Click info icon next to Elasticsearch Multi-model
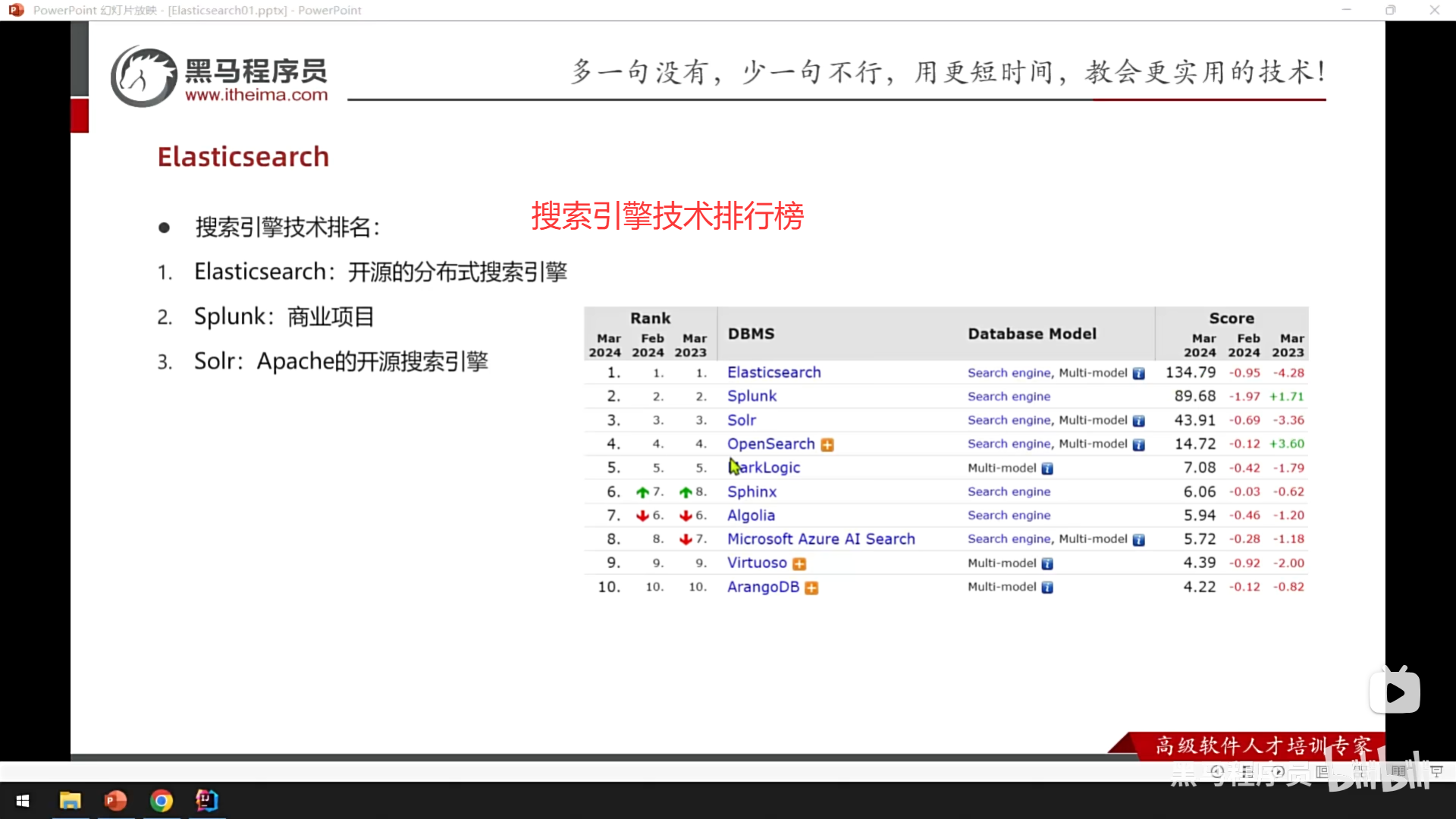 tap(1139, 374)
